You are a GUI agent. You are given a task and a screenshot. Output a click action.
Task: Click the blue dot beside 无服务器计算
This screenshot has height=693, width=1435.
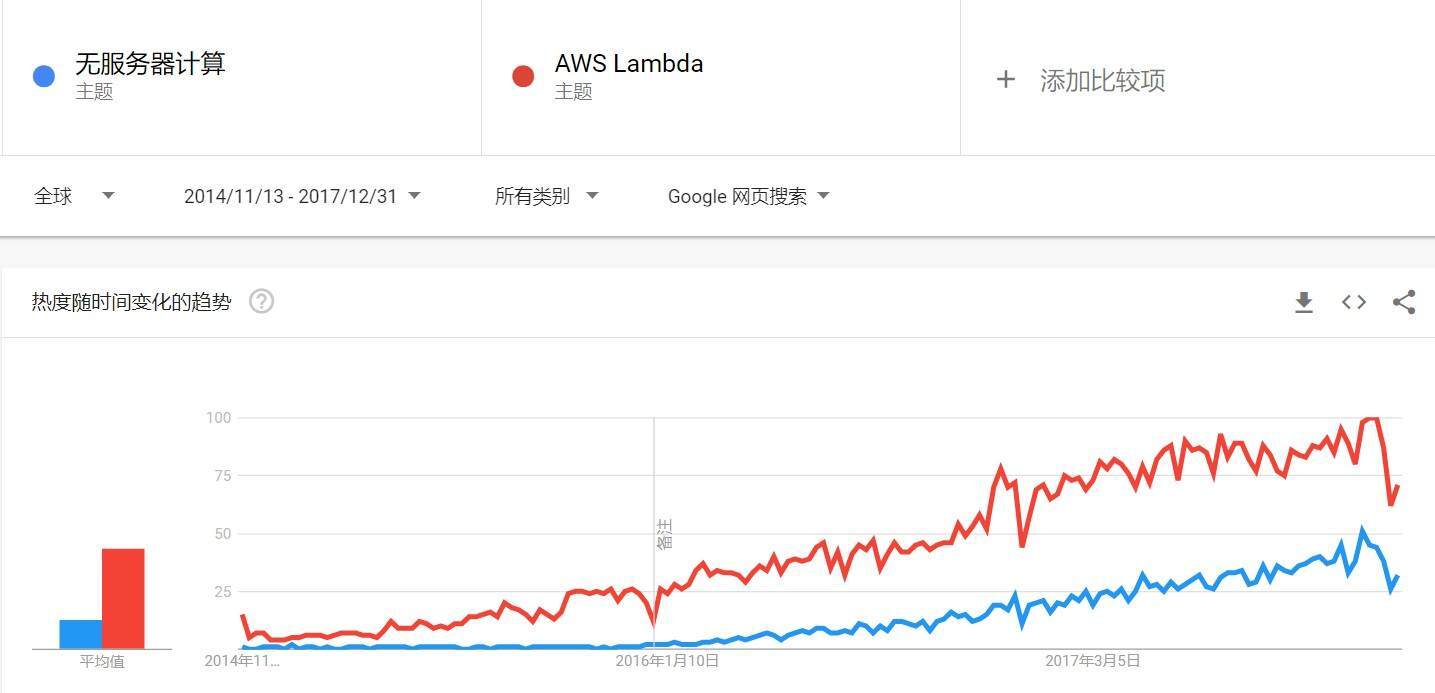pos(44,76)
